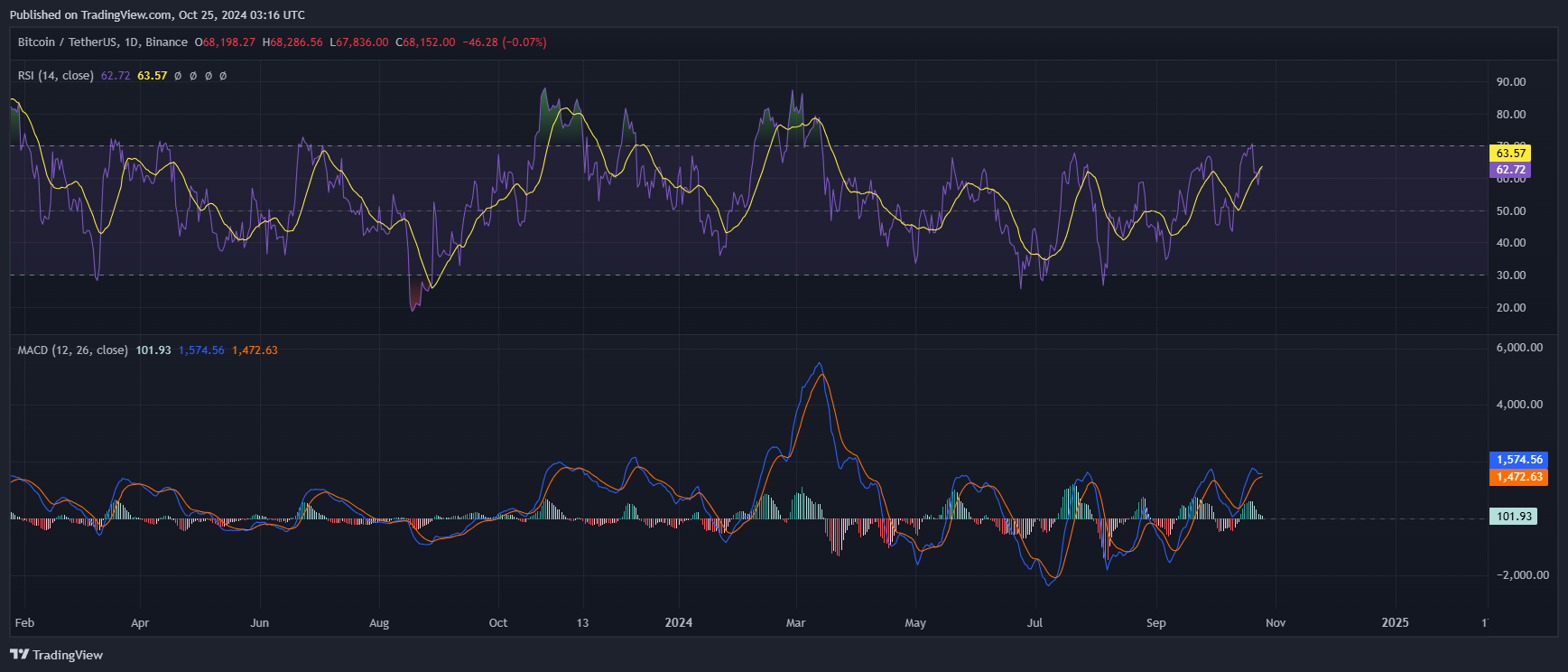Click the Bitcoin / TetherUS symbol title
This screenshot has height=672, width=1568.
[103, 42]
